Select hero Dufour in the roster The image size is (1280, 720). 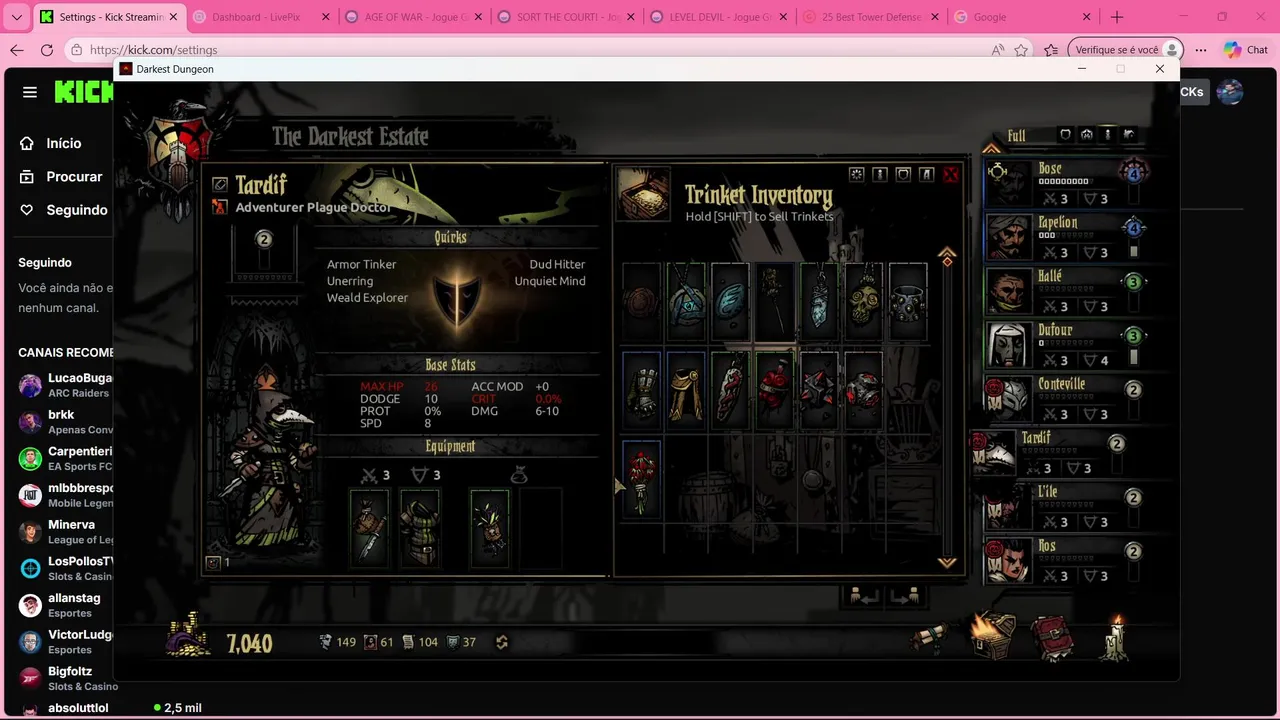(1067, 346)
